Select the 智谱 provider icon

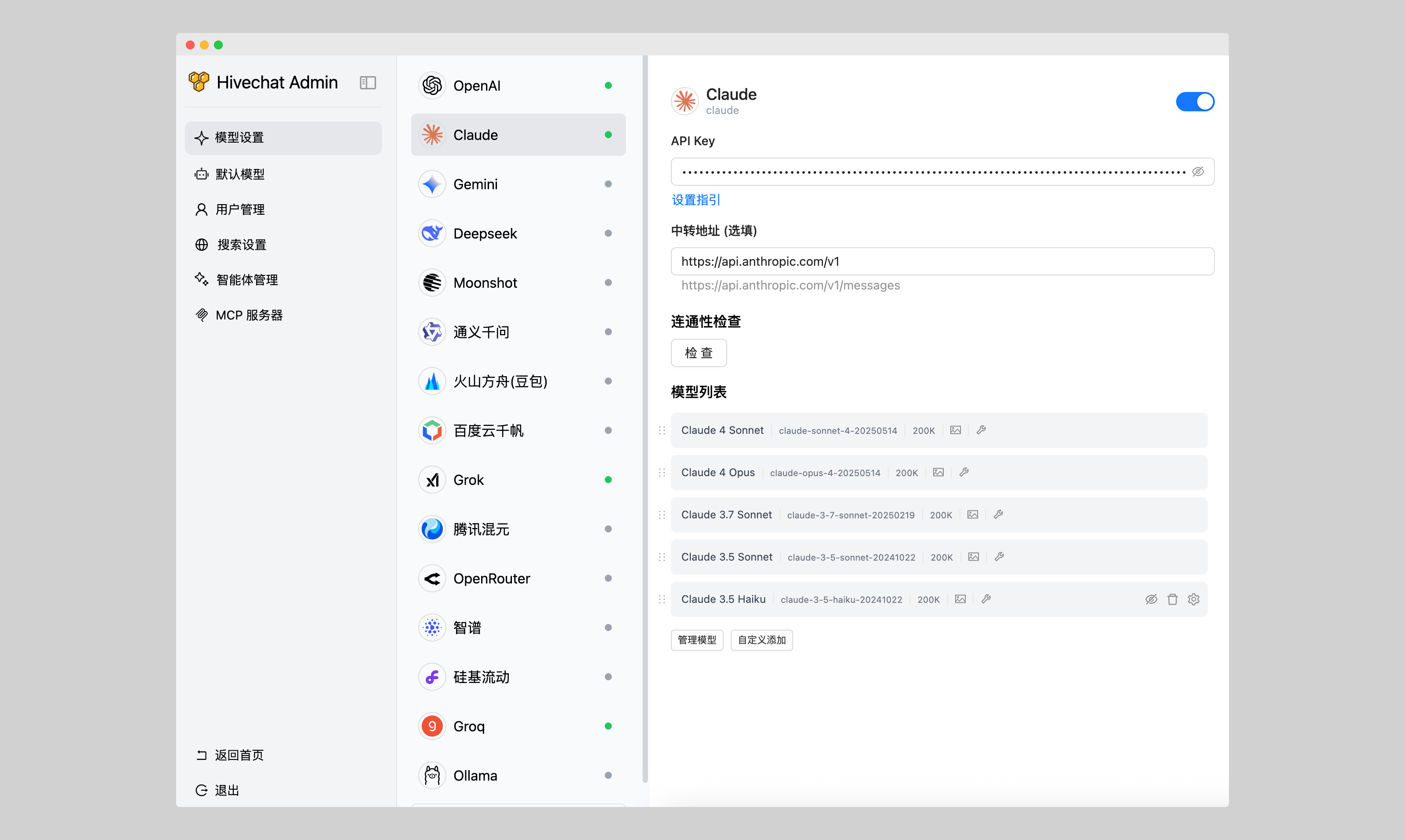click(x=433, y=628)
